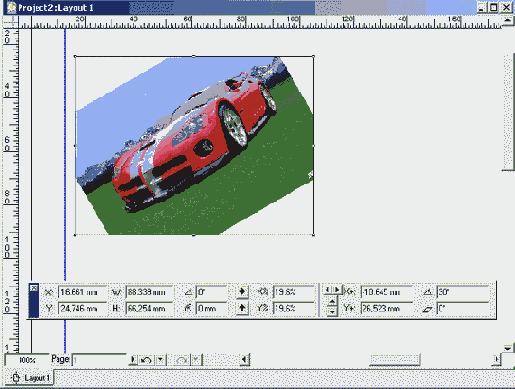
Task: Click the redo arrow icon
Action: (x=181, y=360)
